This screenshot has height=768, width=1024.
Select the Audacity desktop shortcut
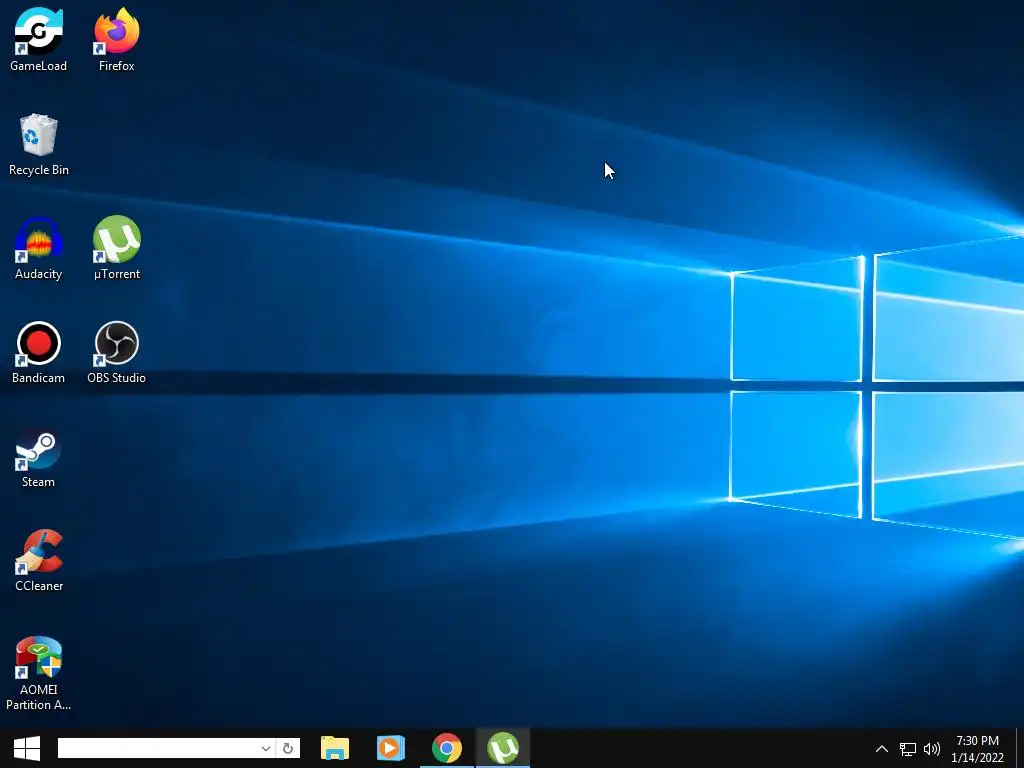tap(39, 248)
